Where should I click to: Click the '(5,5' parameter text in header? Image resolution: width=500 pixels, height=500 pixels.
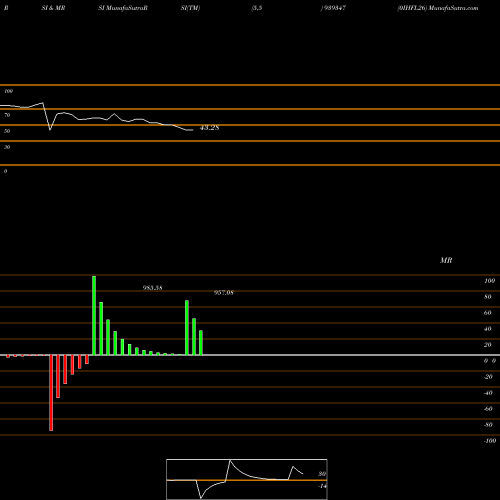tap(257, 8)
